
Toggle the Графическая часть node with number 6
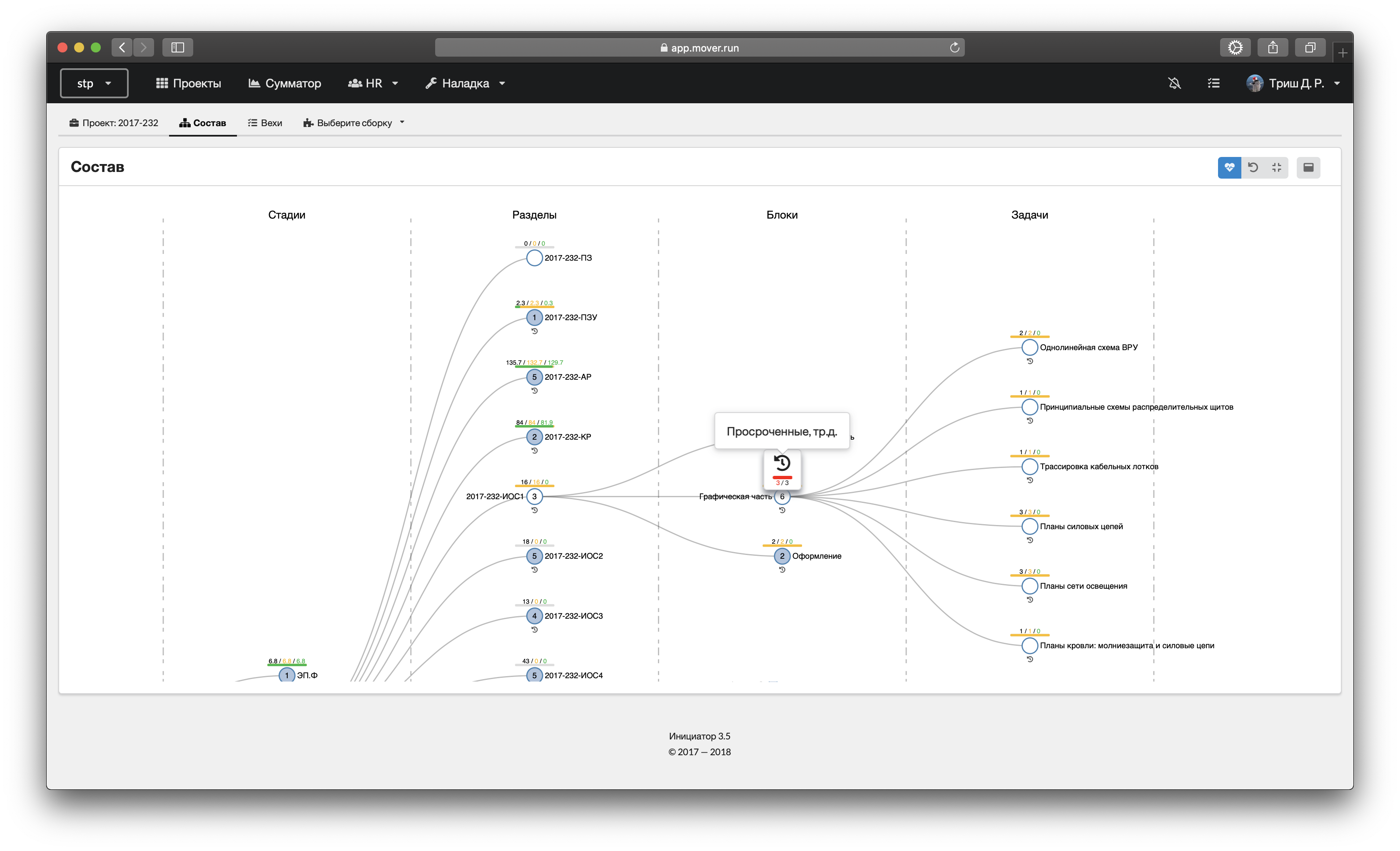pyautogui.click(x=782, y=497)
